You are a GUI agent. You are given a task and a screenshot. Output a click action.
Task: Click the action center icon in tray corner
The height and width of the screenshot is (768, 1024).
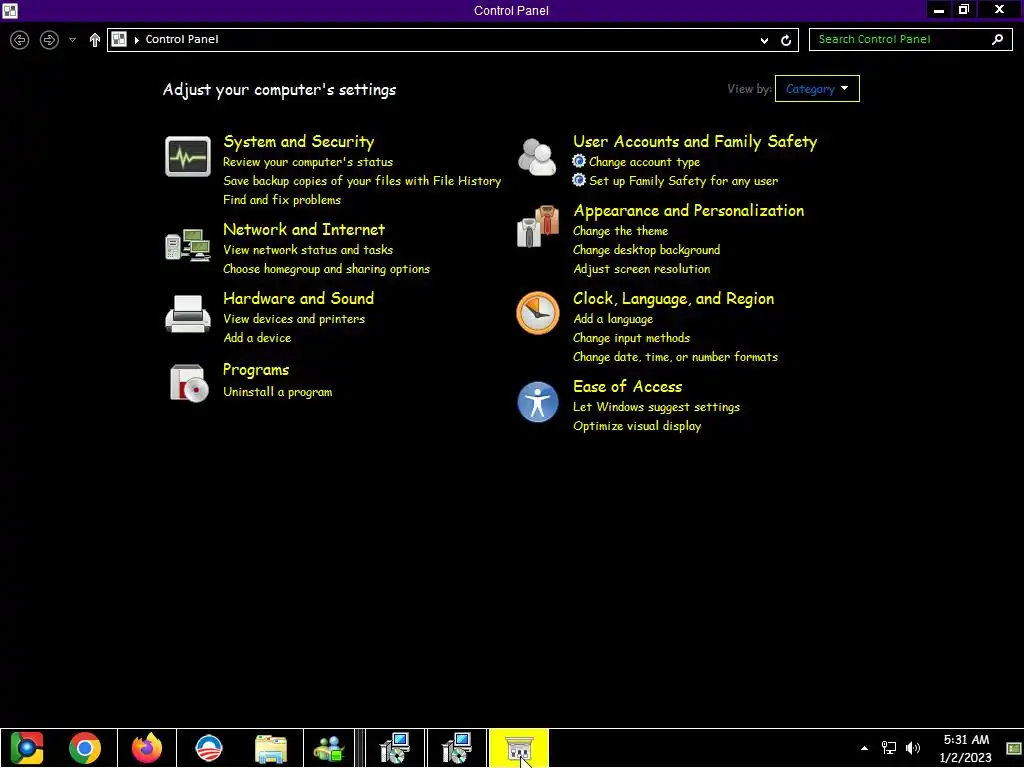[1014, 748]
